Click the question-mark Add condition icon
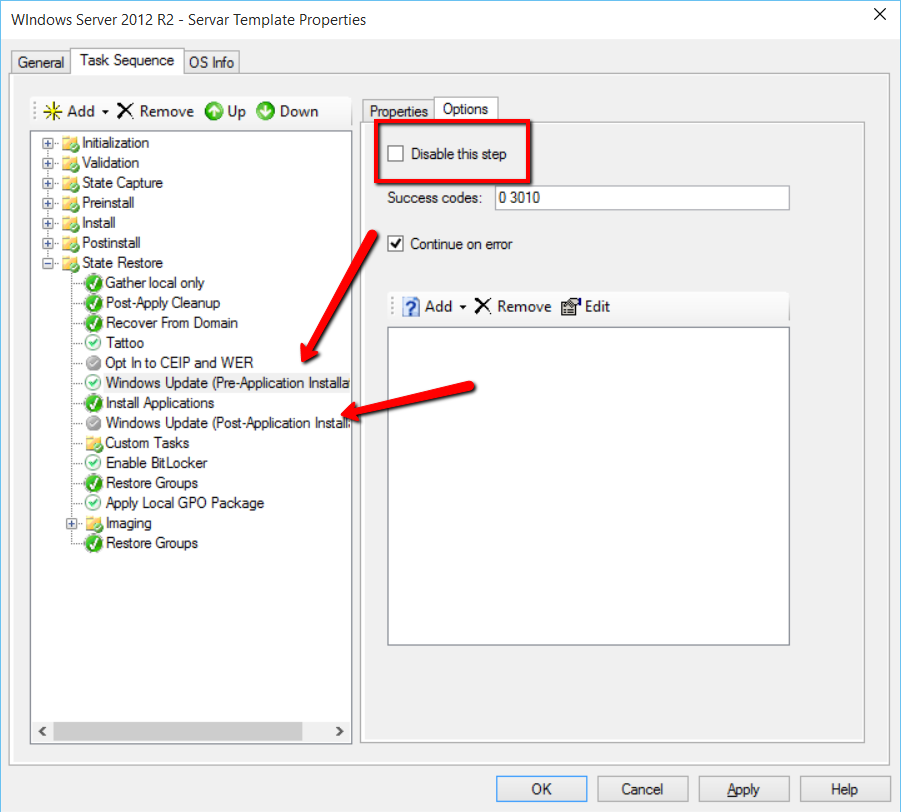This screenshot has height=812, width=901. [x=410, y=307]
